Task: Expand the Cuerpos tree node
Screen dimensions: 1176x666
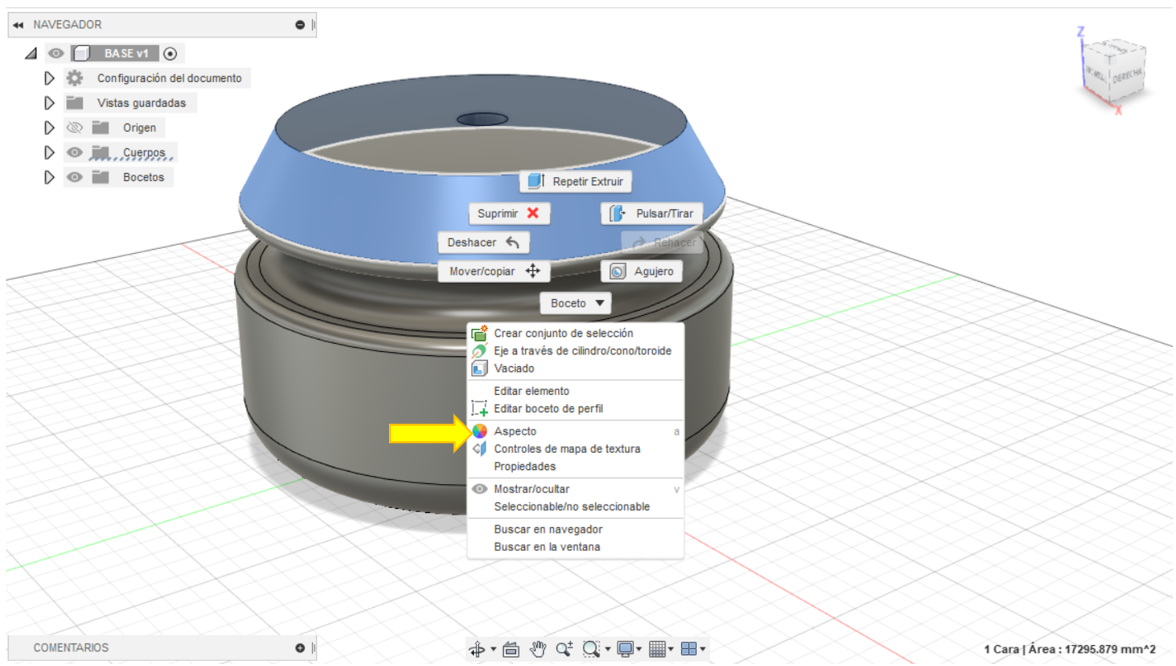Action: [50, 152]
